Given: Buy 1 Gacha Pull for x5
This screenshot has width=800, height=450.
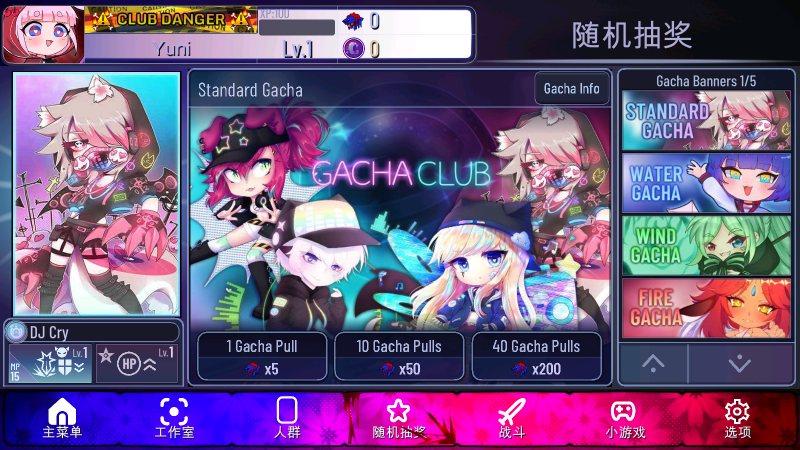Looking at the screenshot, I should tap(262, 357).
